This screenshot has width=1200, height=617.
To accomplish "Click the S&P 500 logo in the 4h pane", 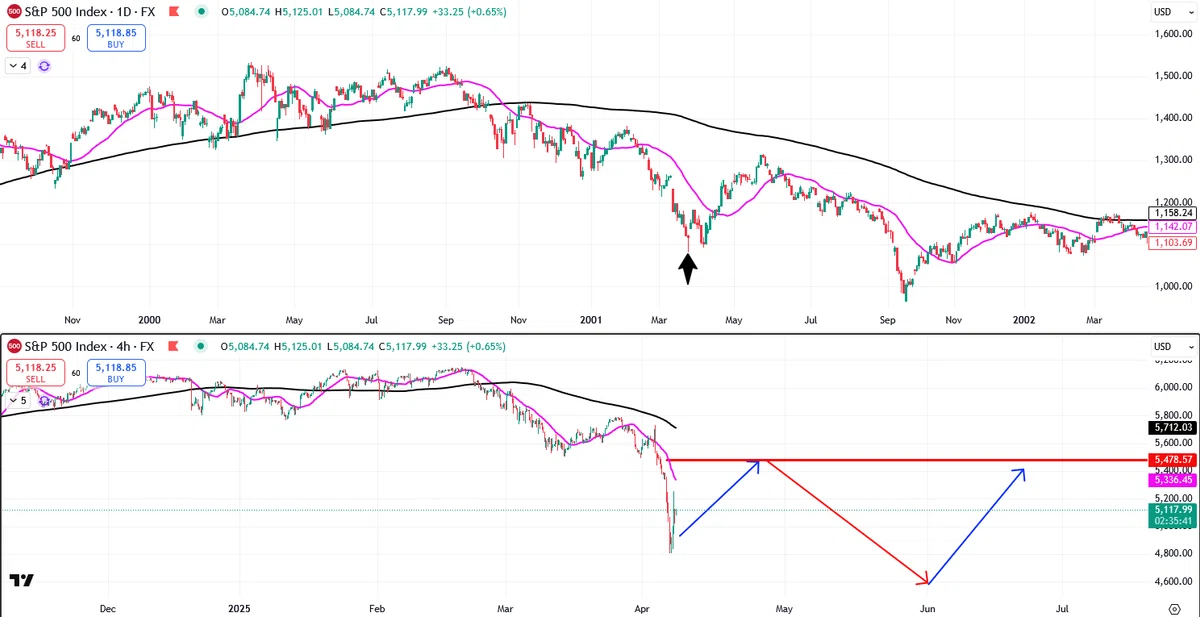I will point(15,346).
